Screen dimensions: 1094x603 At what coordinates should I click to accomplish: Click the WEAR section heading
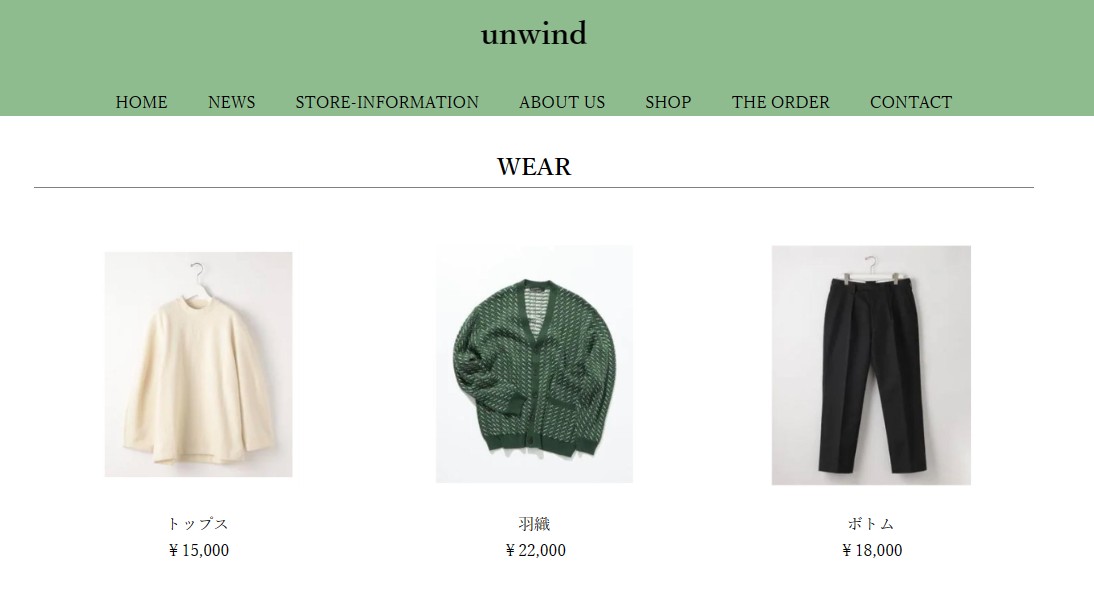point(534,167)
